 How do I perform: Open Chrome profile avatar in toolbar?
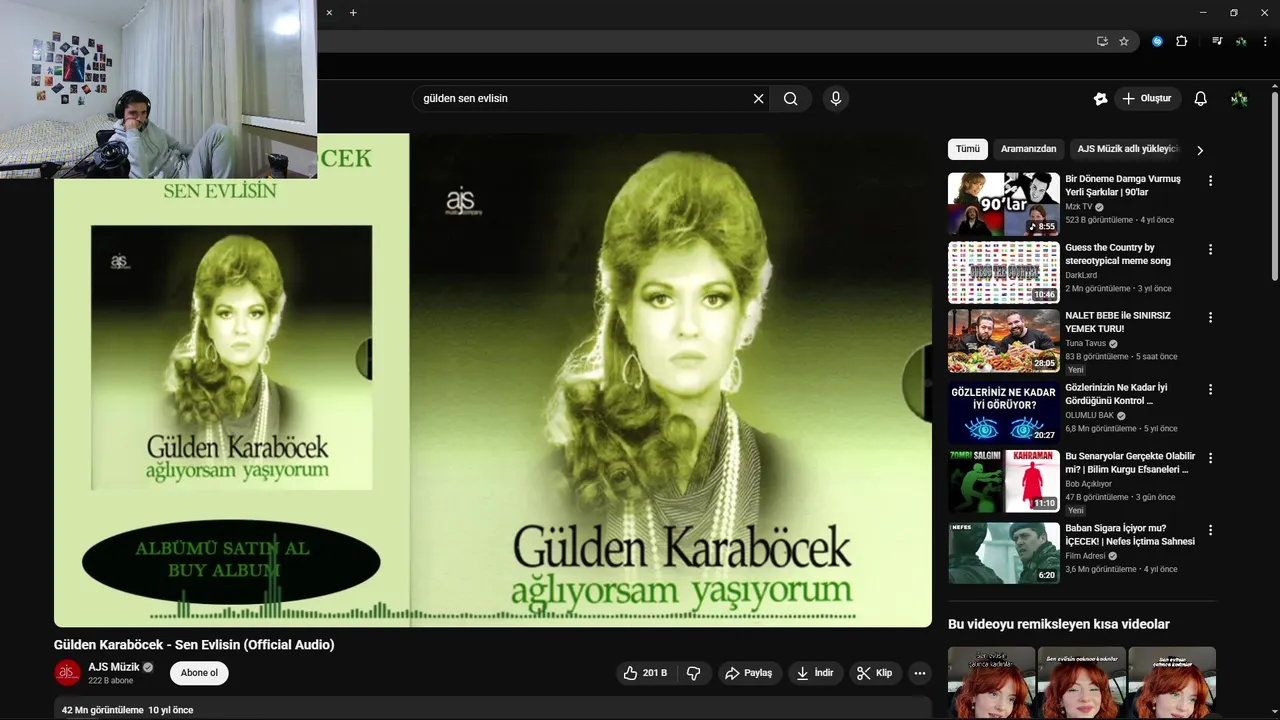click(1241, 41)
